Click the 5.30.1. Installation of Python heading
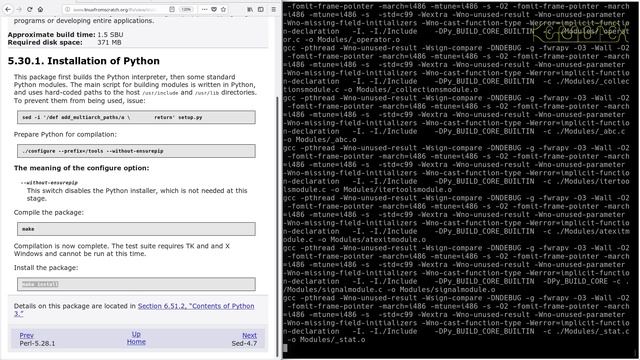Screen dimensions: 640x360 [84, 61]
